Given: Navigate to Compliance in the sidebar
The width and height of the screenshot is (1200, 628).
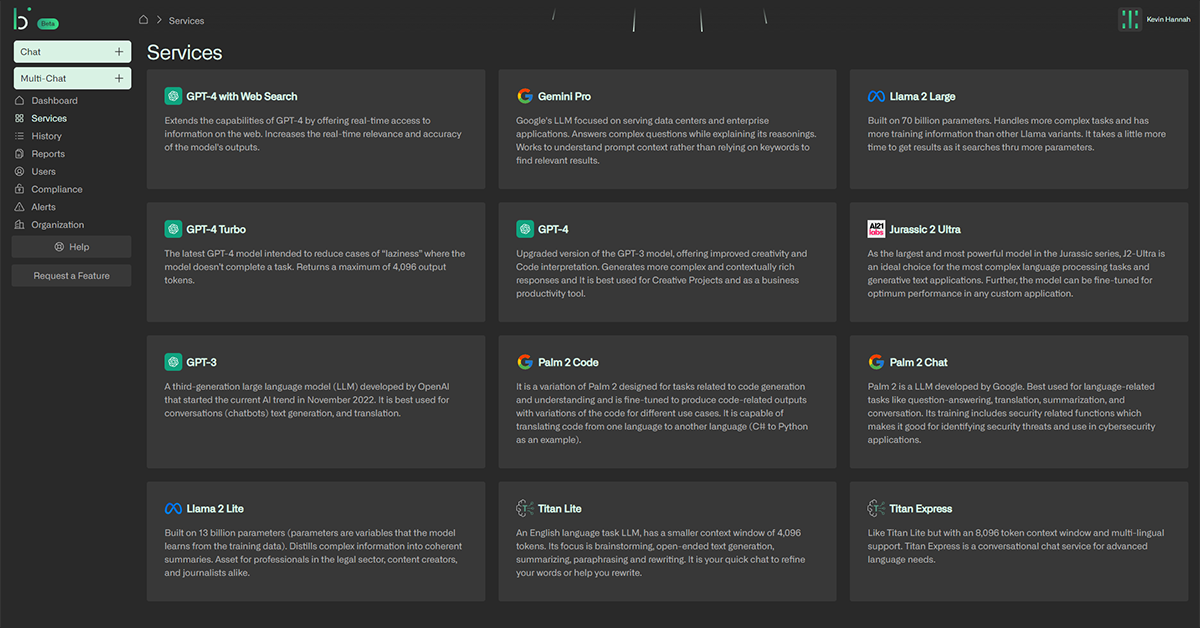Looking at the screenshot, I should [x=56, y=189].
